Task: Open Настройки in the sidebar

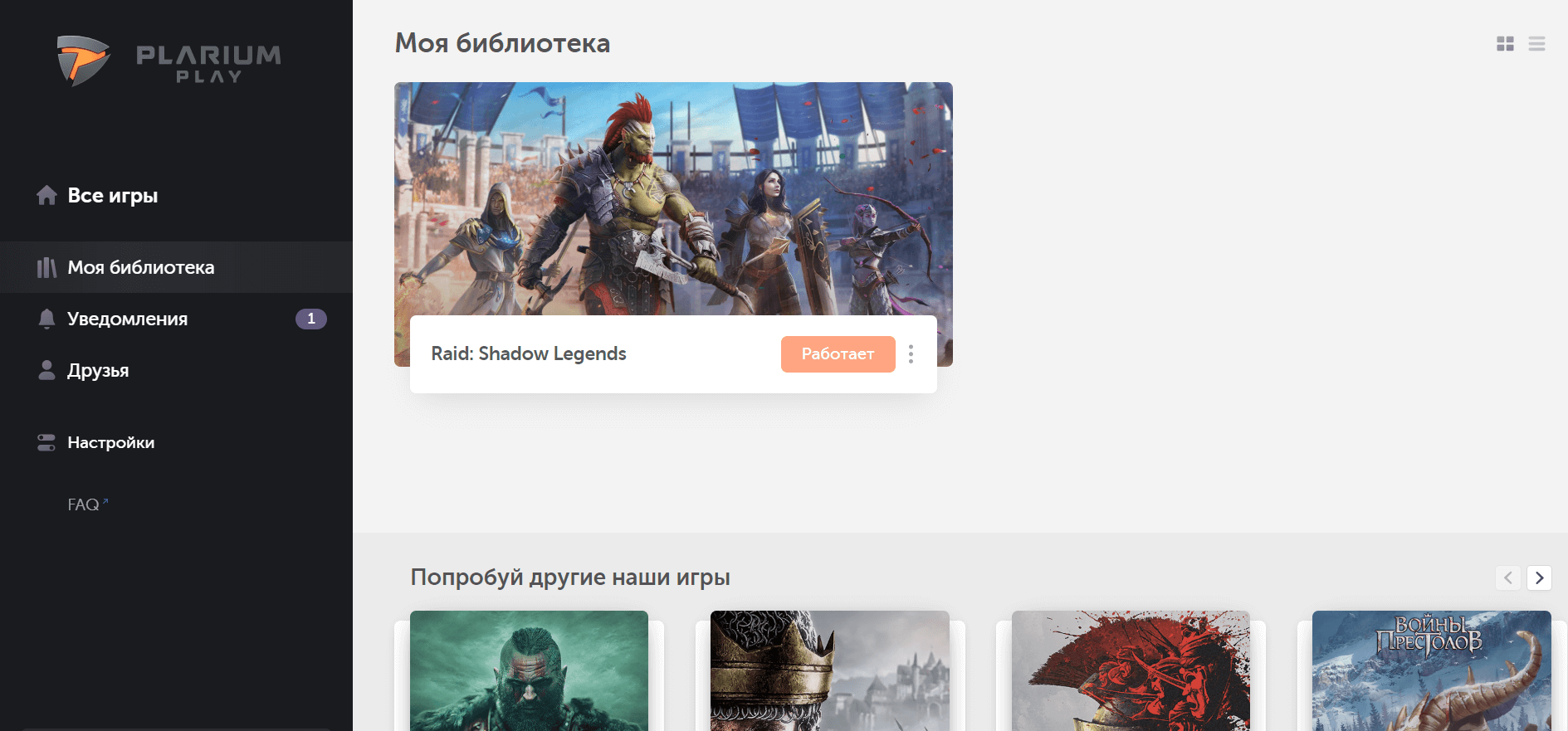Action: tap(110, 442)
